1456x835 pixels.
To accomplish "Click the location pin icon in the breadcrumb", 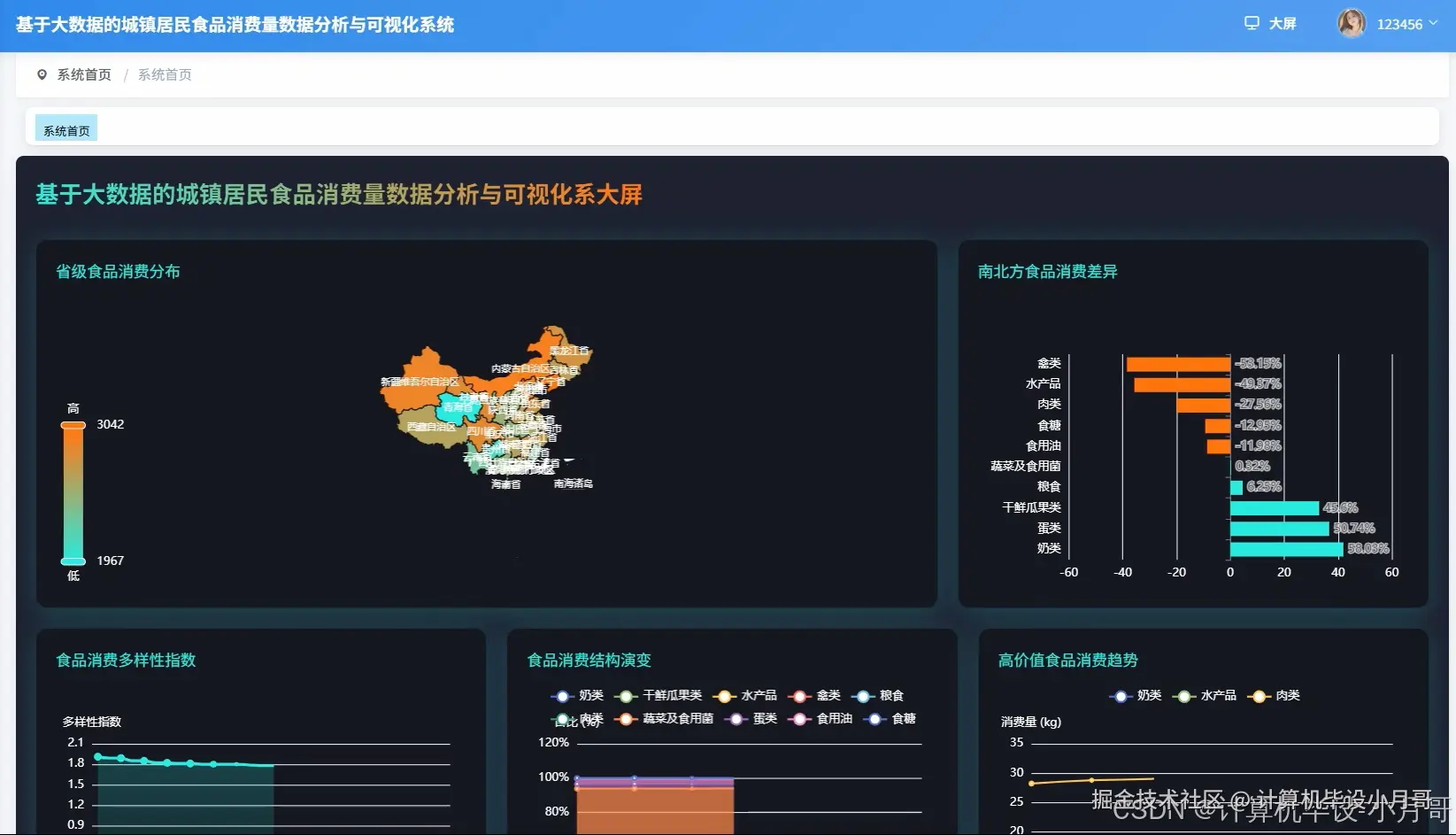I will (42, 74).
